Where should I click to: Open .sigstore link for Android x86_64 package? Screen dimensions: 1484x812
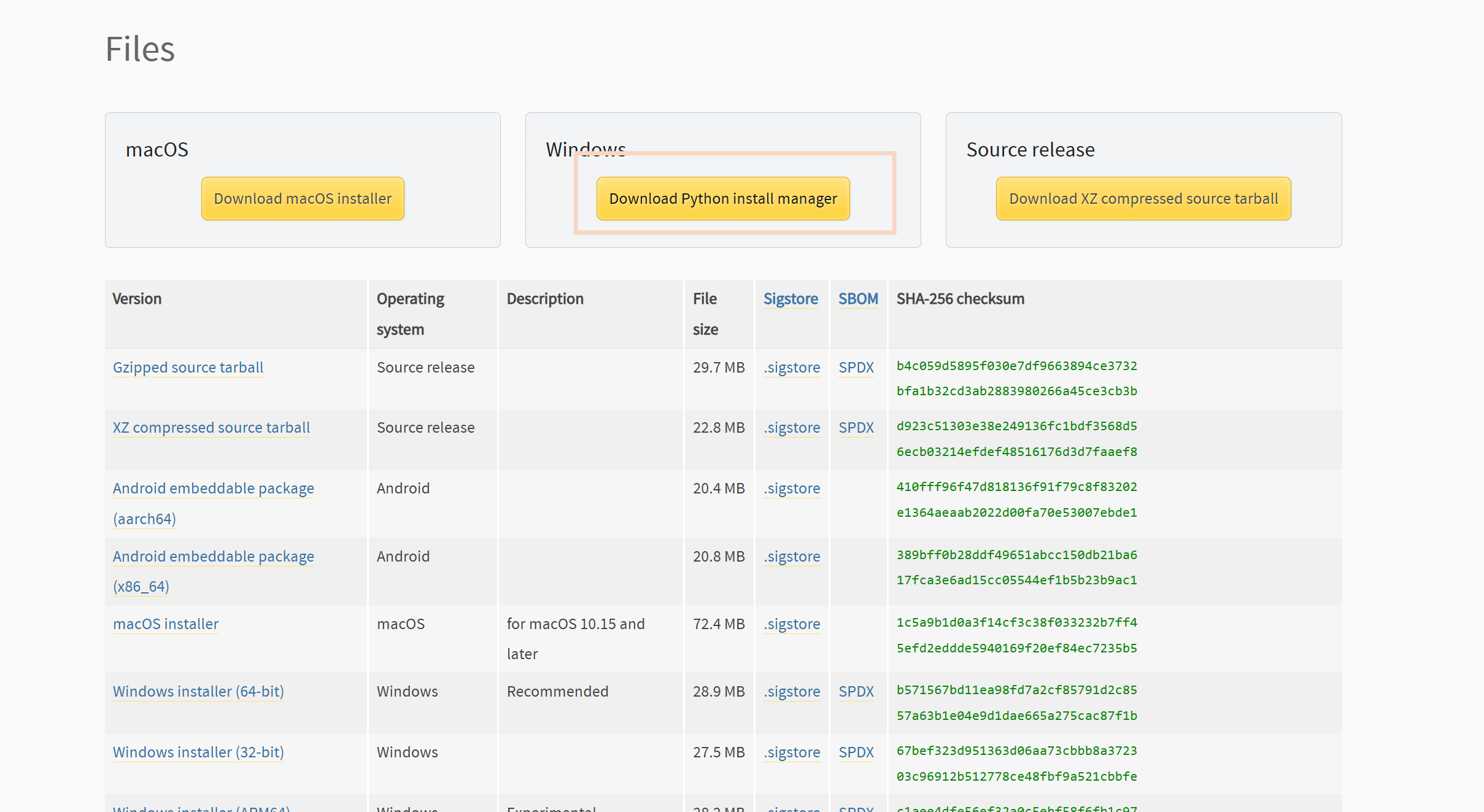coord(792,556)
